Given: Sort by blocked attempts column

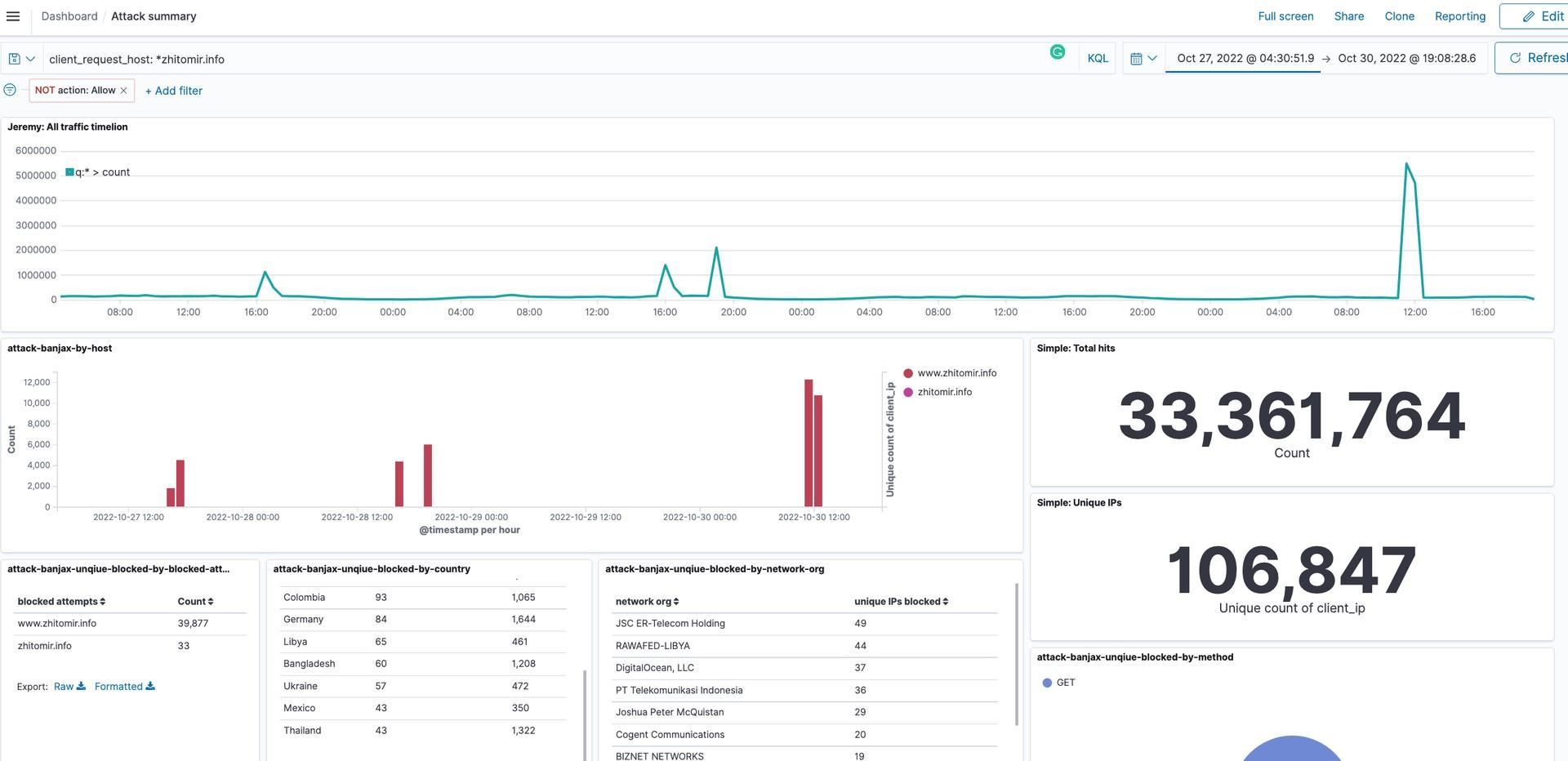Looking at the screenshot, I should coord(61,602).
